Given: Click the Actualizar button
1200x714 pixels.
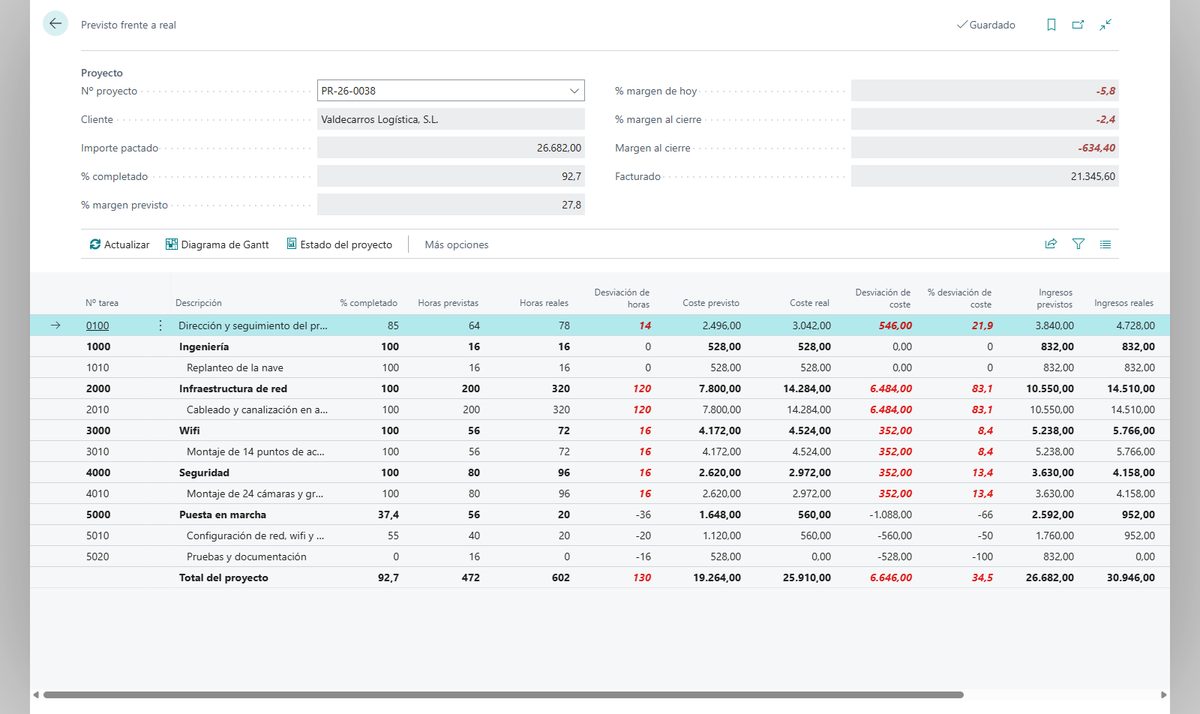Looking at the screenshot, I should coord(119,244).
